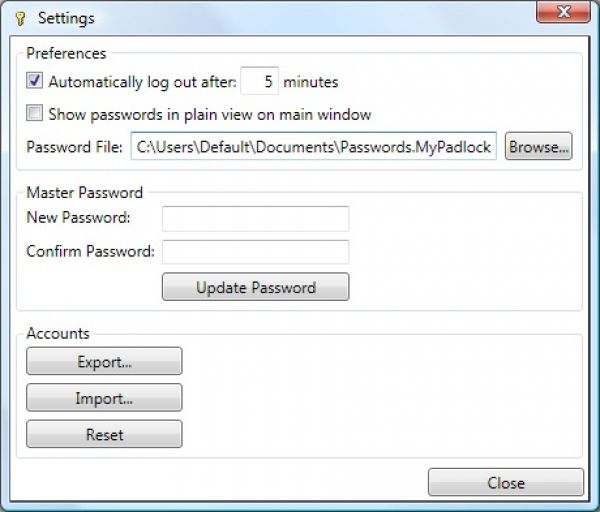Screen dimensions: 600x512
Task: Click the key icon in the title bar
Action: click(20, 18)
